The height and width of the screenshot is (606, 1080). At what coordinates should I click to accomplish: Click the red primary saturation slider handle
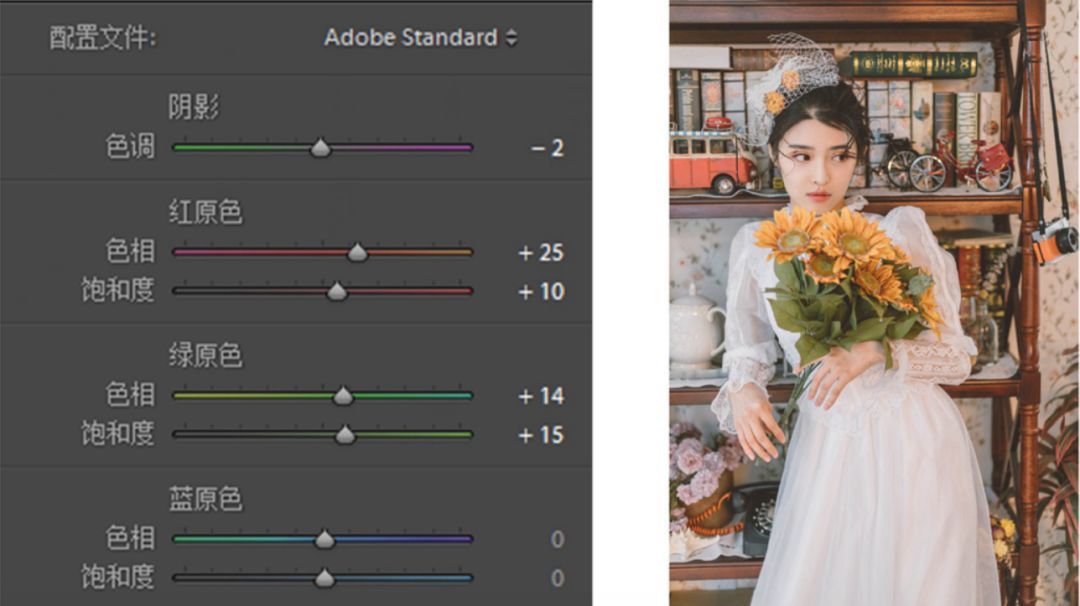tap(337, 292)
